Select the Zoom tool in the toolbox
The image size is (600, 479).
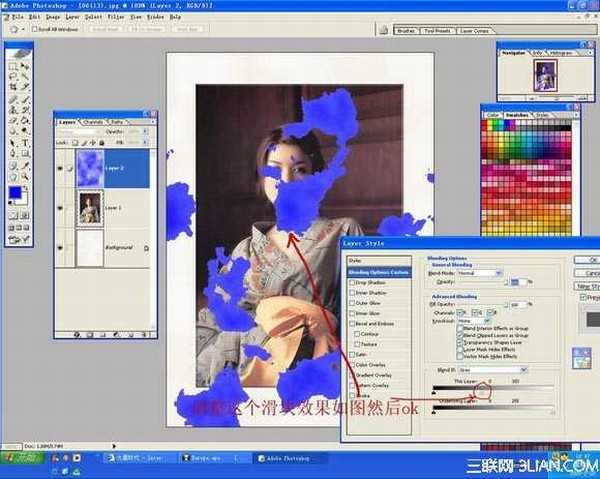pyautogui.click(x=25, y=177)
